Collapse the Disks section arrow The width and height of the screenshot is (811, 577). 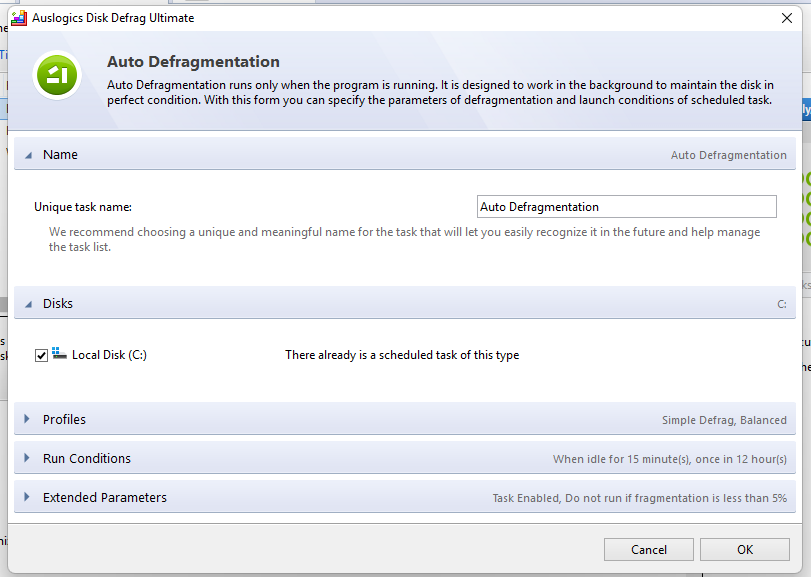[28, 304]
